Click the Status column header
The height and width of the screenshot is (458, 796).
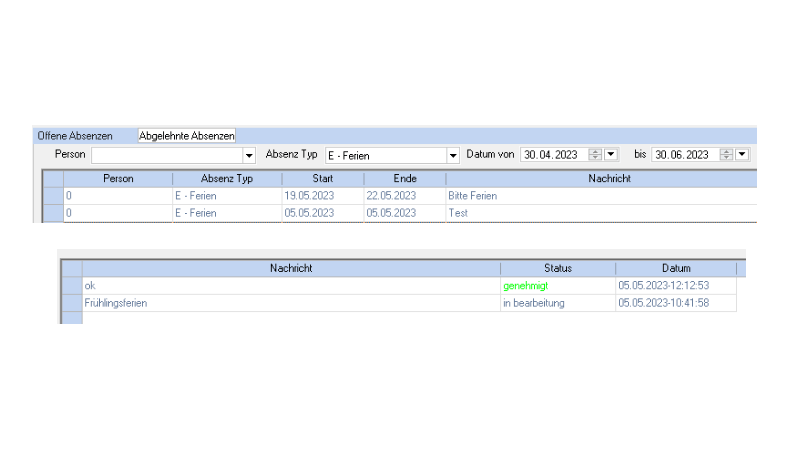557,268
